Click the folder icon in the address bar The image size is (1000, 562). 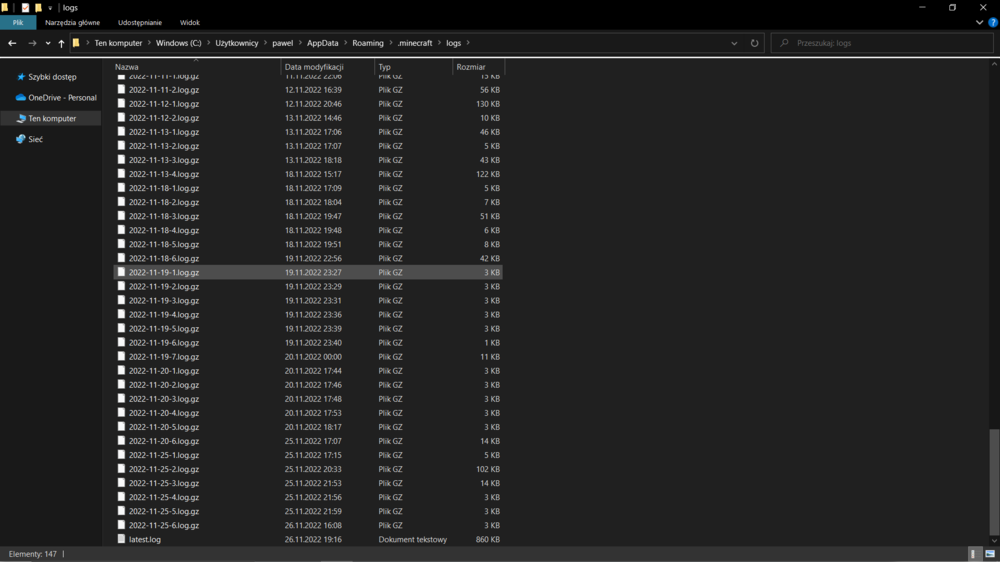[x=76, y=43]
